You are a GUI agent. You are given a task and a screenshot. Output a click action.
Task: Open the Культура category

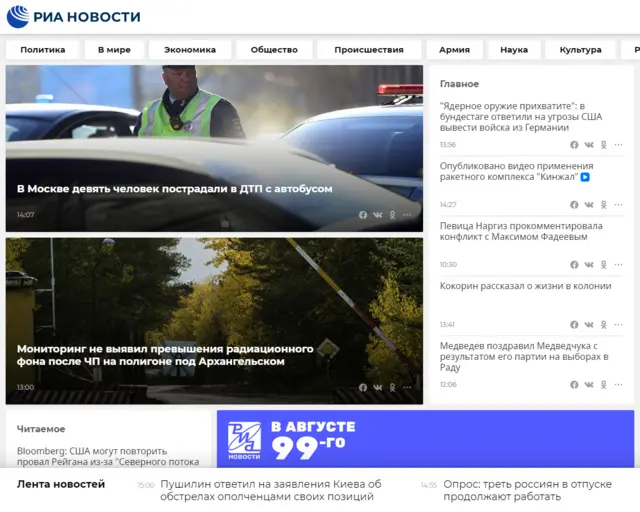pyautogui.click(x=580, y=50)
